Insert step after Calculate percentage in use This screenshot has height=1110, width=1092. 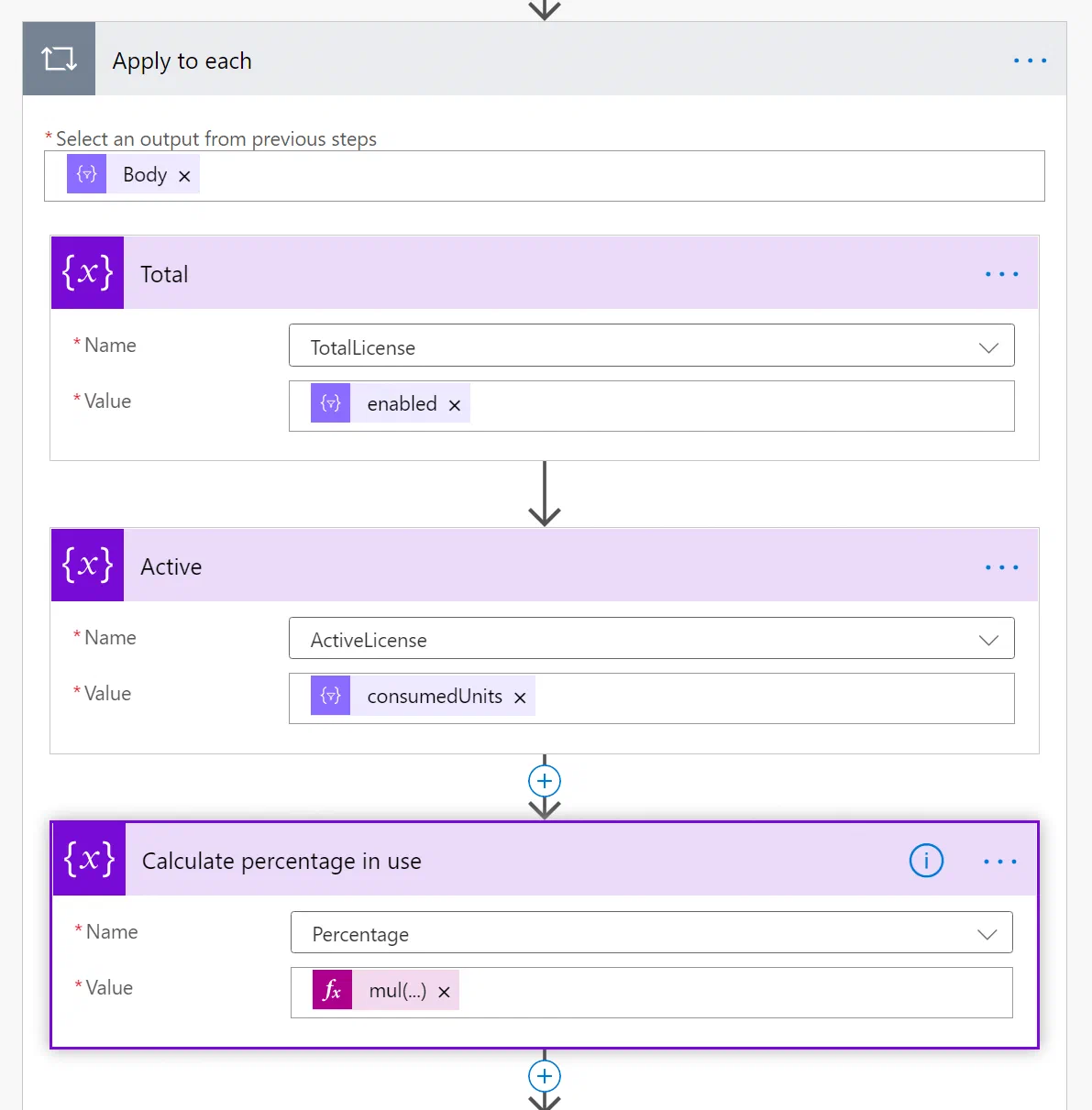pyautogui.click(x=545, y=1076)
